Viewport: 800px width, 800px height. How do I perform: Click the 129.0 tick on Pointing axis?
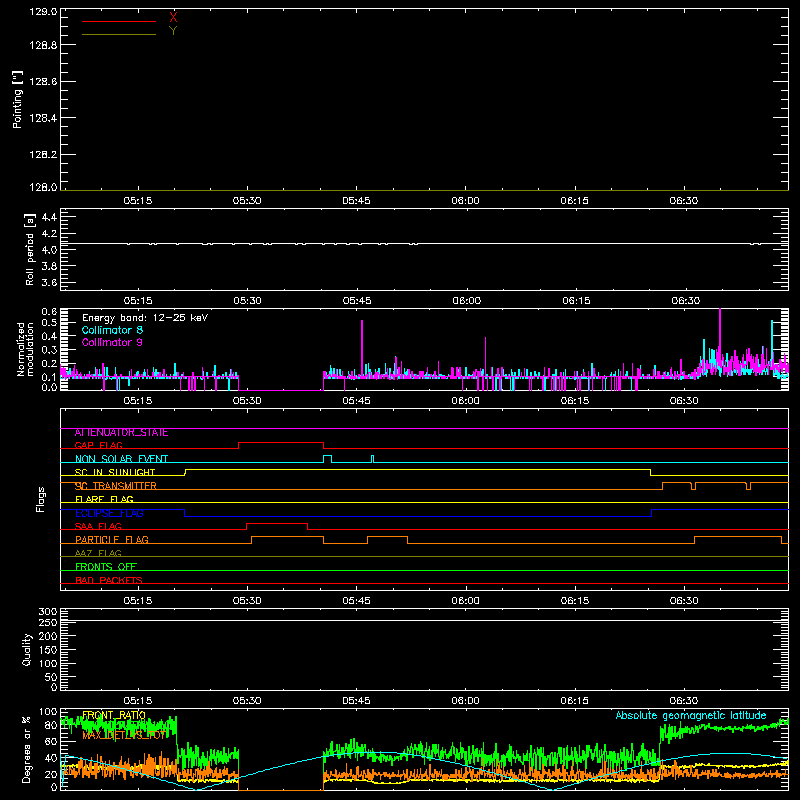click(43, 12)
